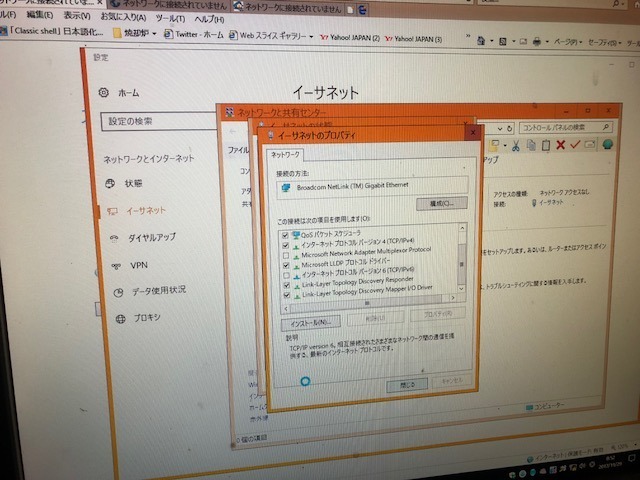Click the Home gear icon in Settings

click(x=104, y=92)
